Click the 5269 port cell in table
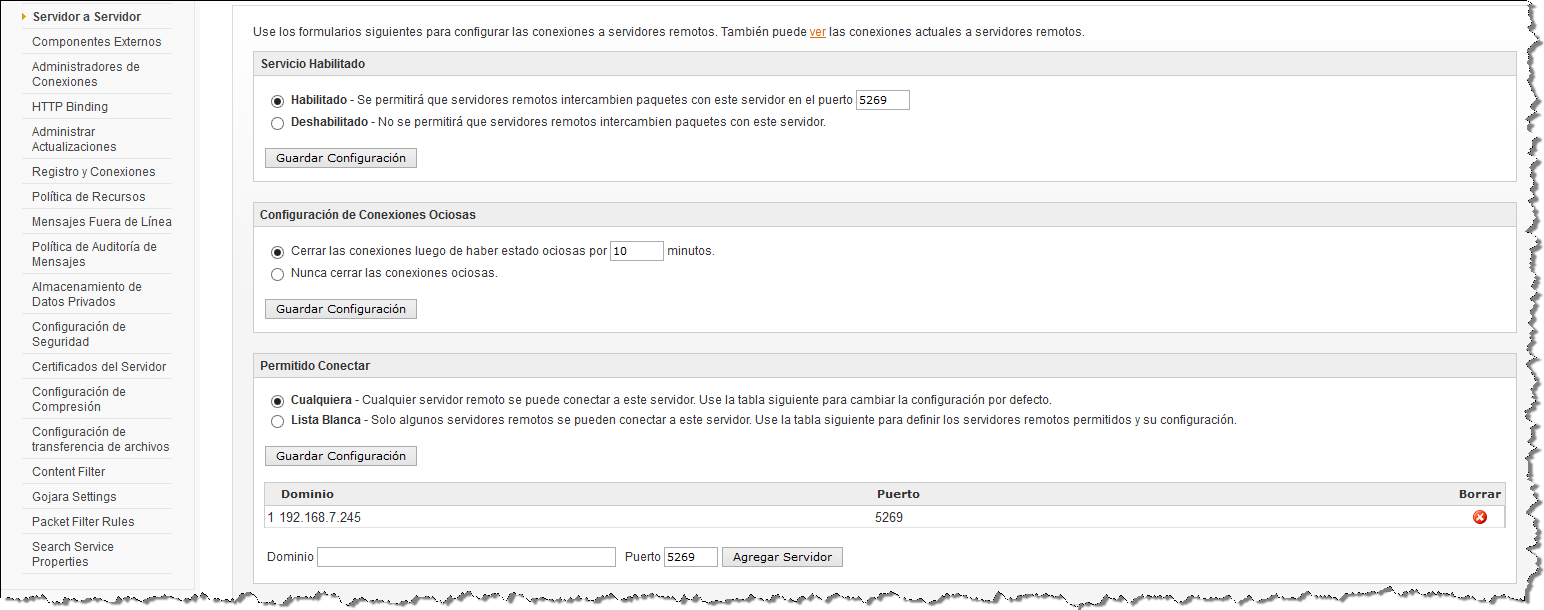Screen dimensions: 1544x610 tap(889, 518)
